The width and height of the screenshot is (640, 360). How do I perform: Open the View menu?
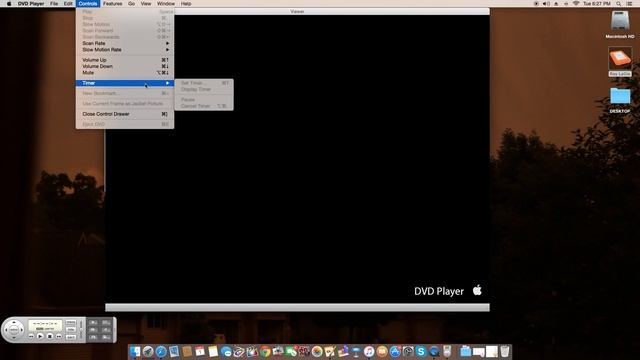pyautogui.click(x=146, y=4)
